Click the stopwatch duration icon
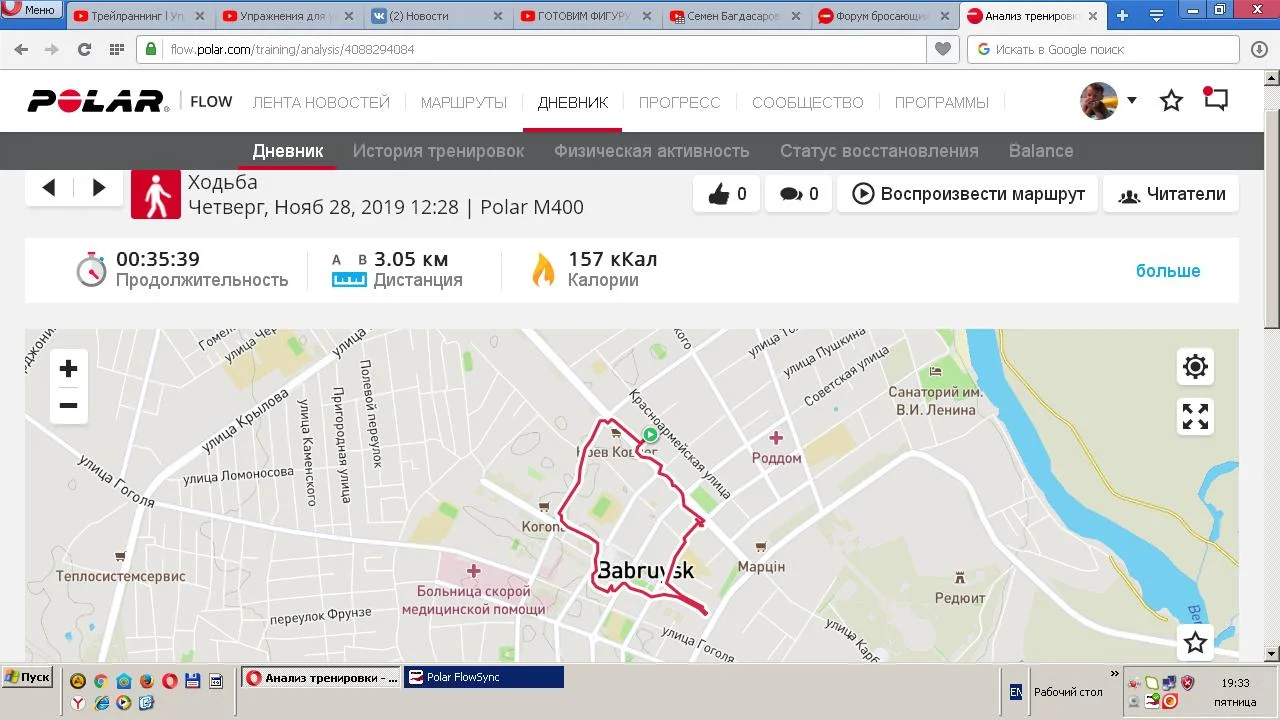Screen dimensions: 1280x720 (91, 269)
